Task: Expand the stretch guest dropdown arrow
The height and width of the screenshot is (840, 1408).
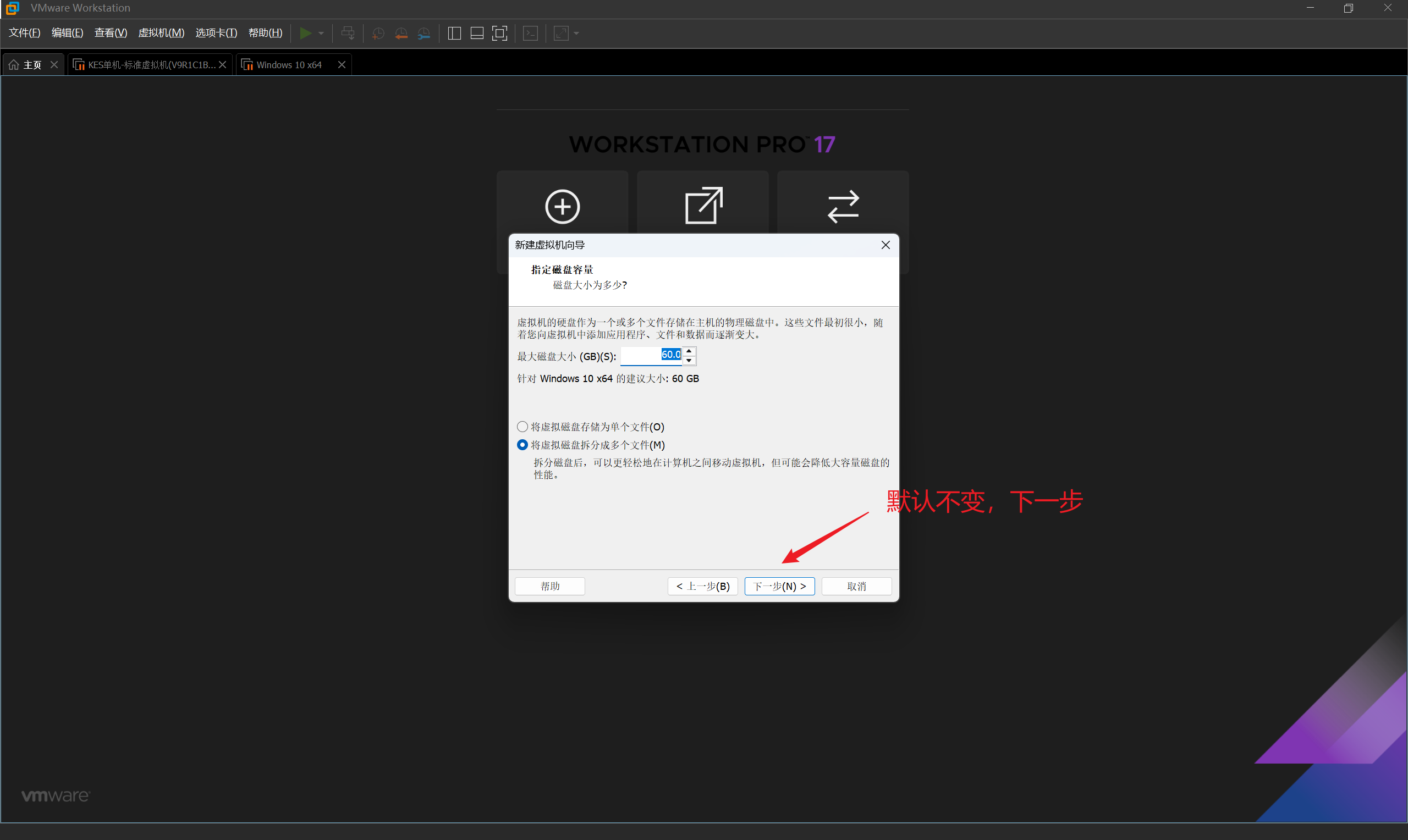Action: point(576,34)
